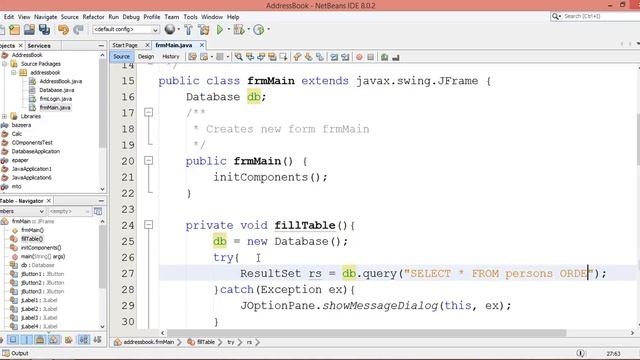This screenshot has width=640, height=360.
Task: Click the web browser globe icon
Action: pyautogui.click(x=170, y=29)
